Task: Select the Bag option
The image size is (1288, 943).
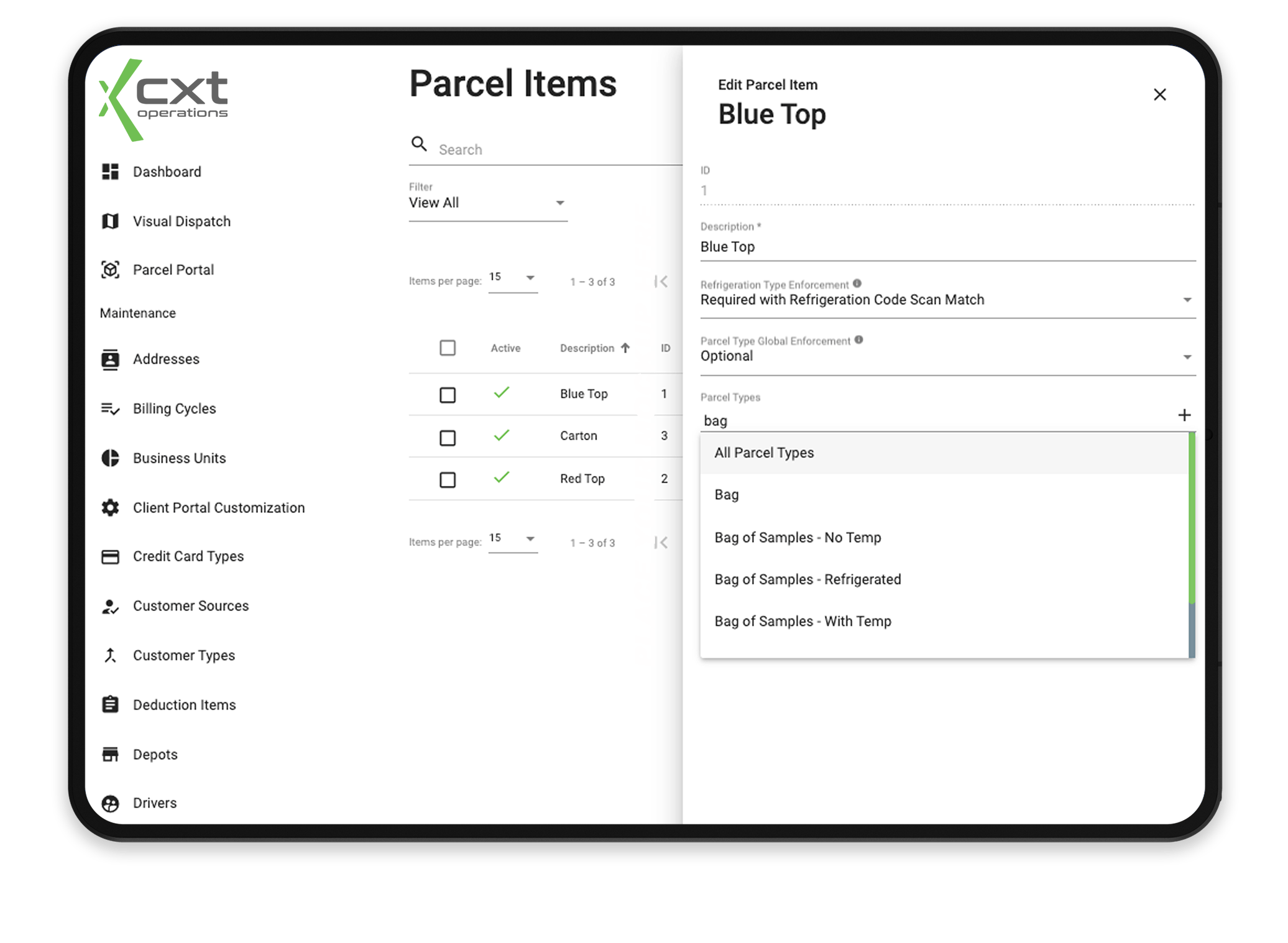Action: coord(944,495)
